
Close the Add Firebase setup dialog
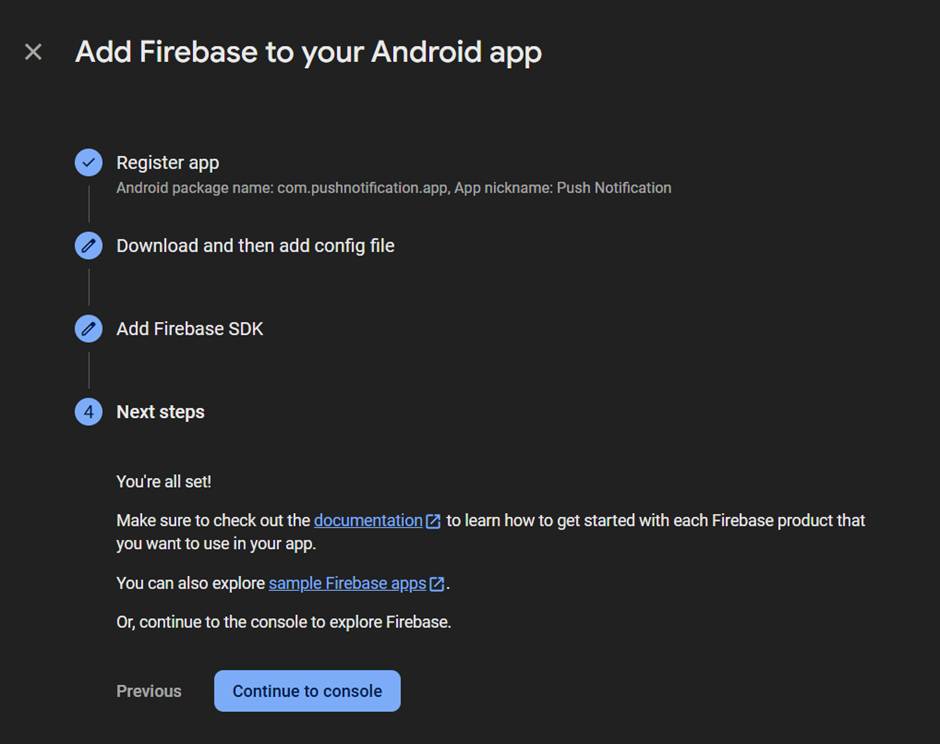[34, 52]
